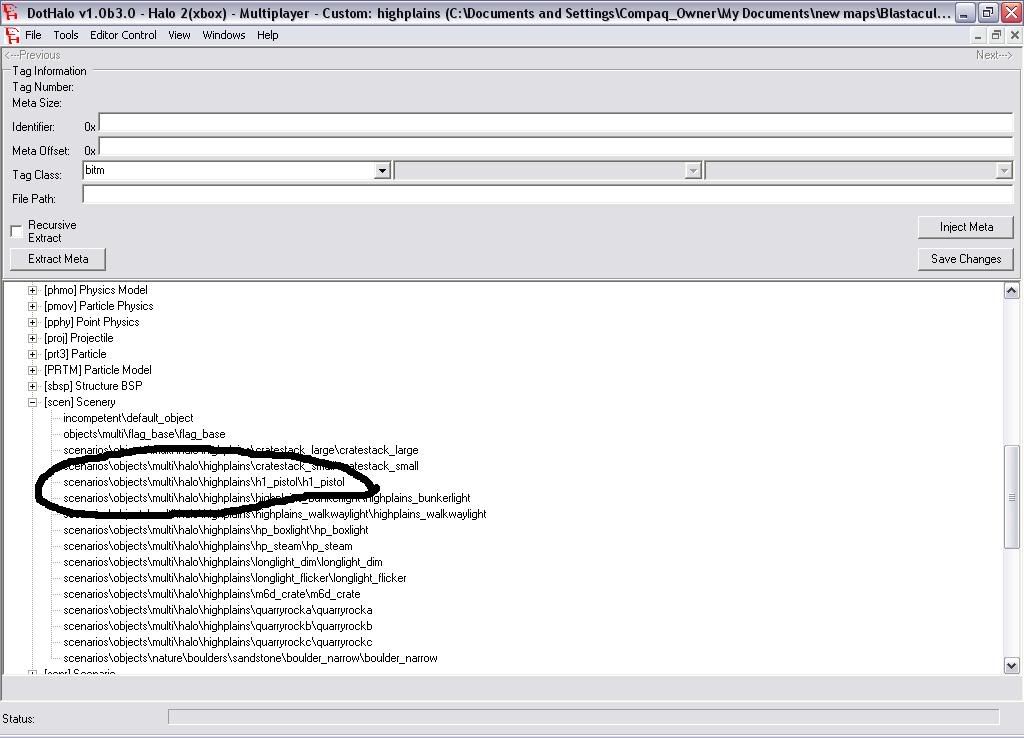Viewport: 1024px width, 738px height.
Task: Select the h1_pistol scenery tree item
Action: (x=204, y=482)
